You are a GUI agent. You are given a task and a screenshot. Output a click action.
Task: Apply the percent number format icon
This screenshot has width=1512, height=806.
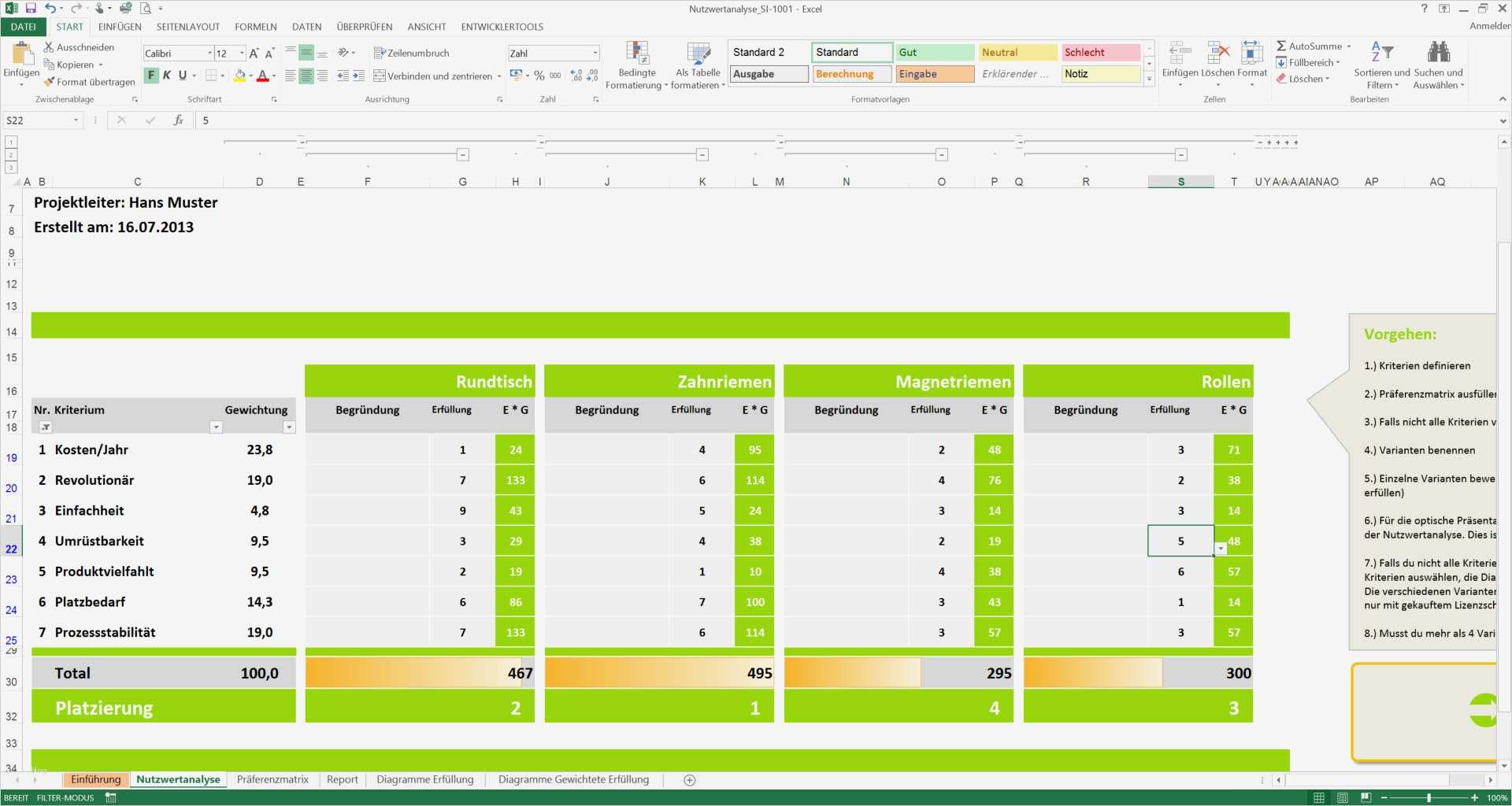[x=539, y=75]
